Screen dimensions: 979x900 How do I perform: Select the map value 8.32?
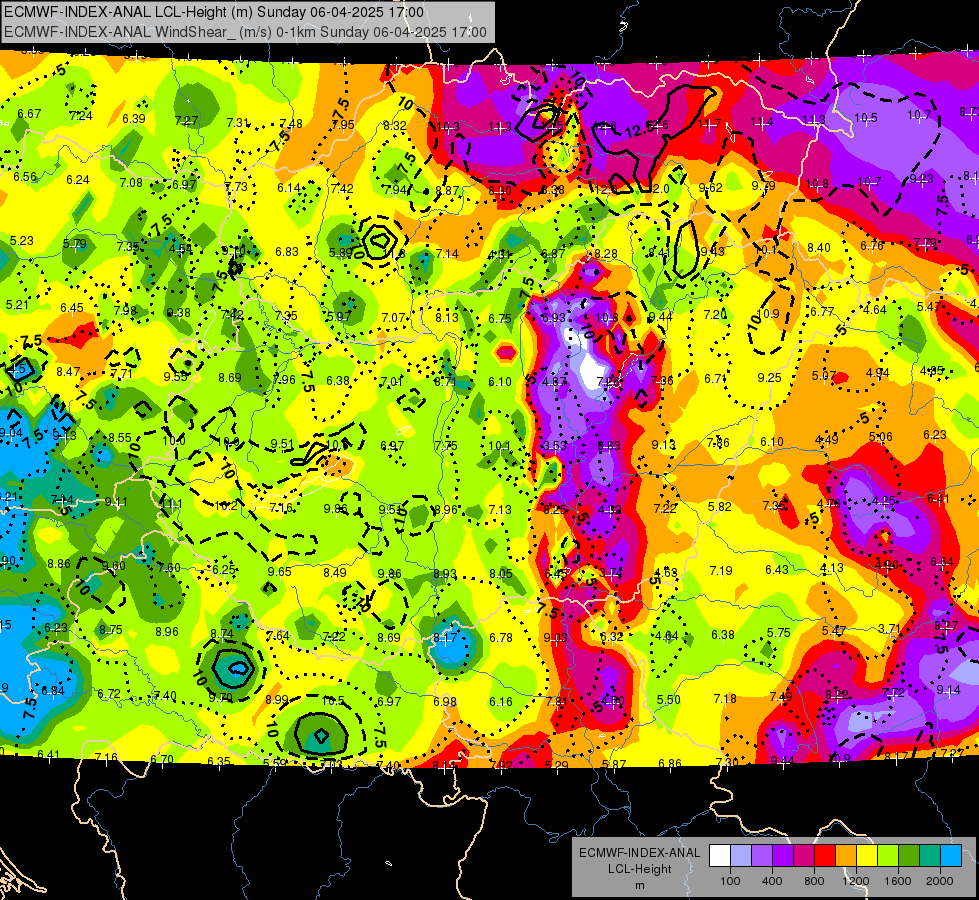click(x=395, y=126)
